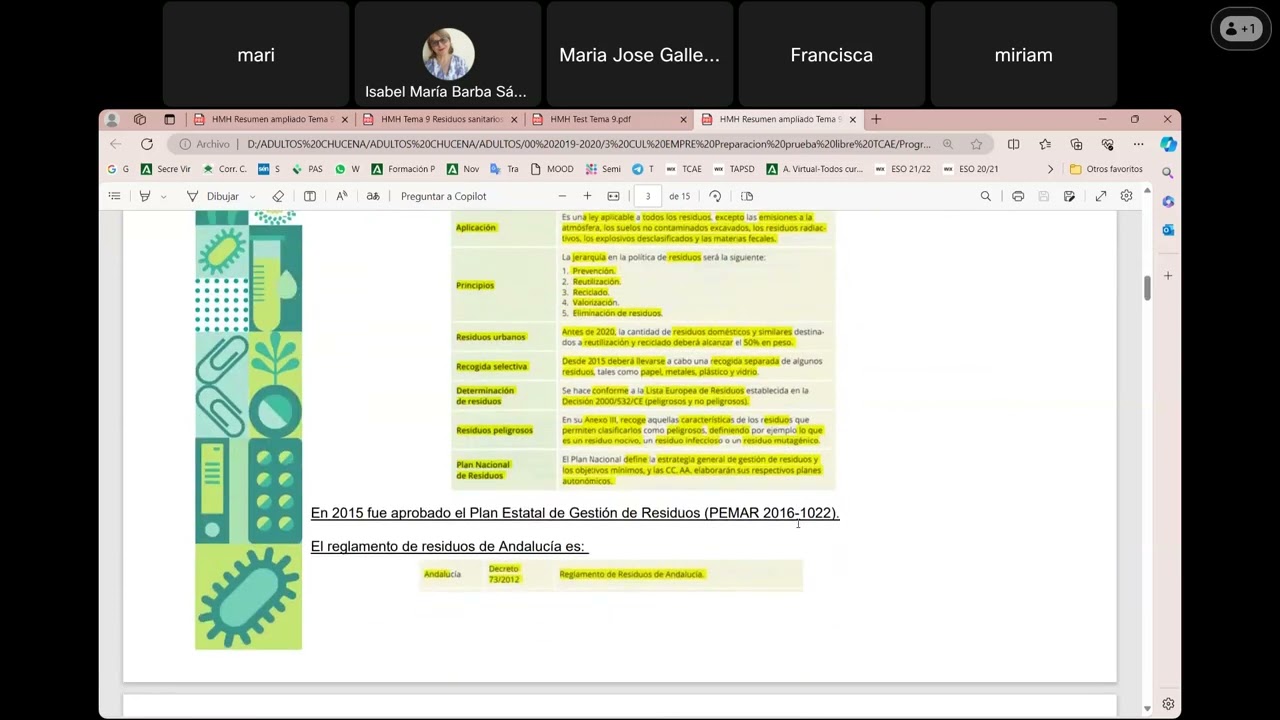This screenshot has height=720, width=1280.
Task: Zoom out the PDF with minus
Action: (x=562, y=196)
